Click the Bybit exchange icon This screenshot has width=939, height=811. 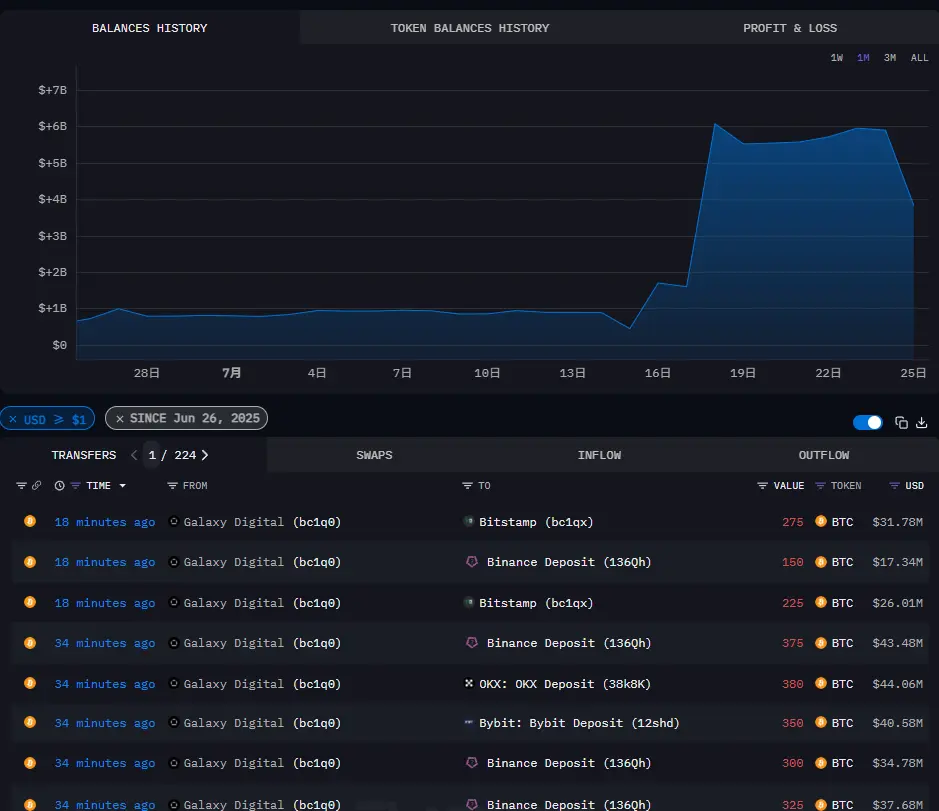click(x=469, y=722)
